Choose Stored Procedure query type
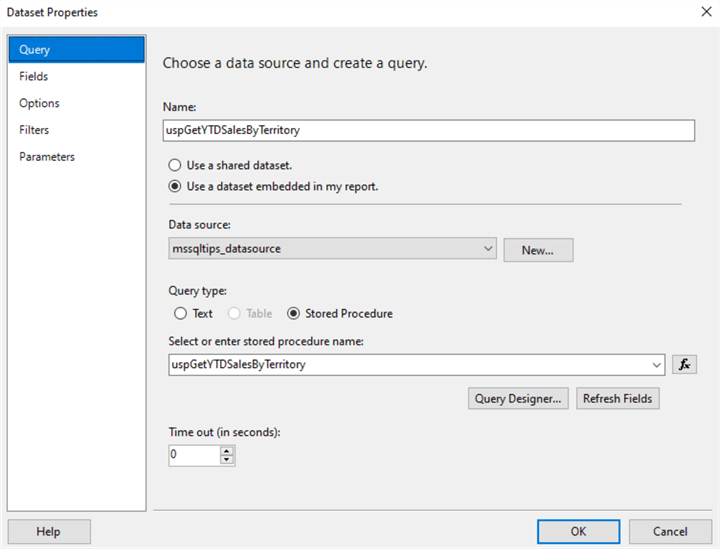Screen dimensions: 720x549 [294, 313]
